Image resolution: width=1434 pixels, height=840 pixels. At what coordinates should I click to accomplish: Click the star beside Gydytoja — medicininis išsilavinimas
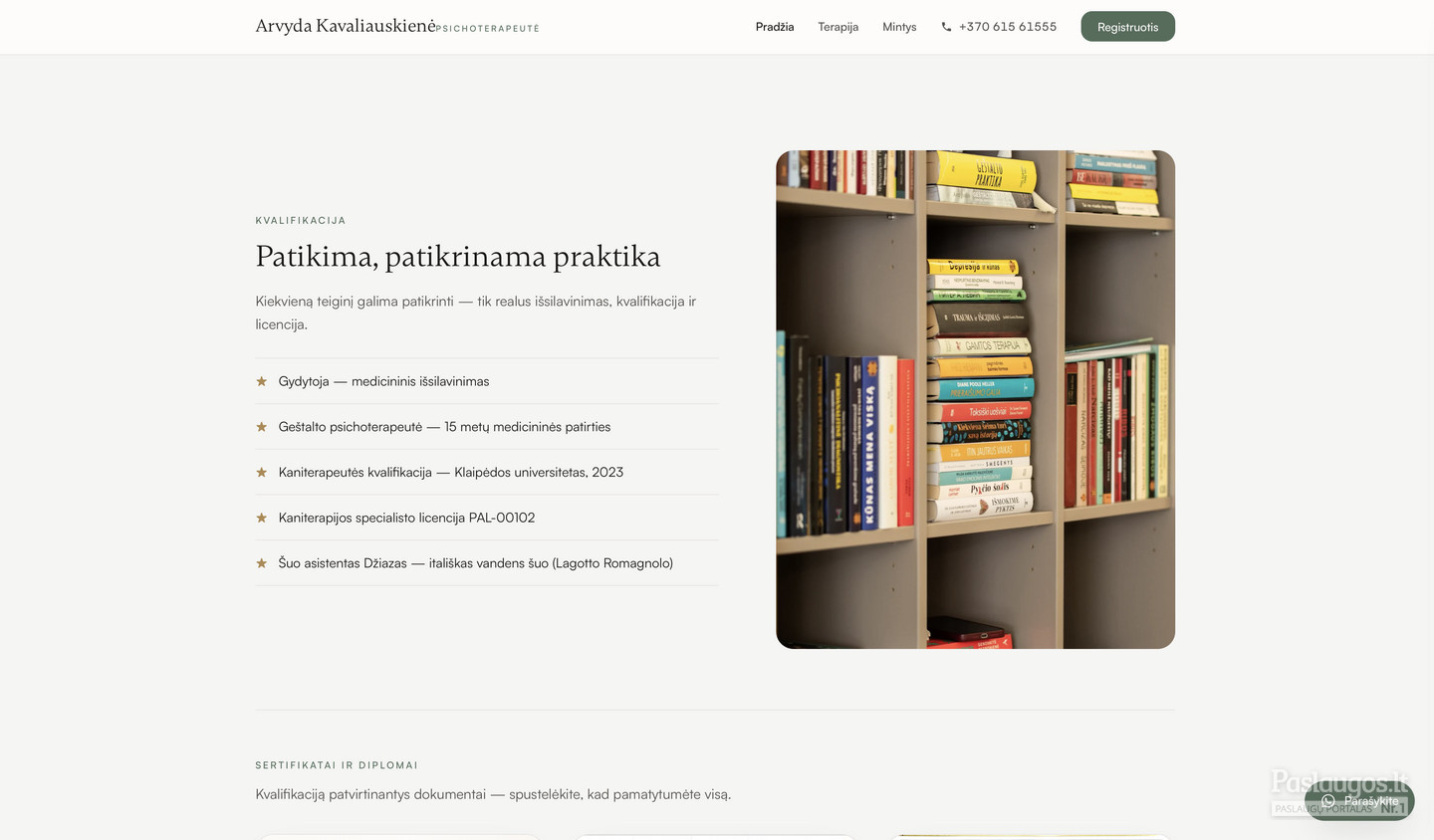tap(262, 381)
